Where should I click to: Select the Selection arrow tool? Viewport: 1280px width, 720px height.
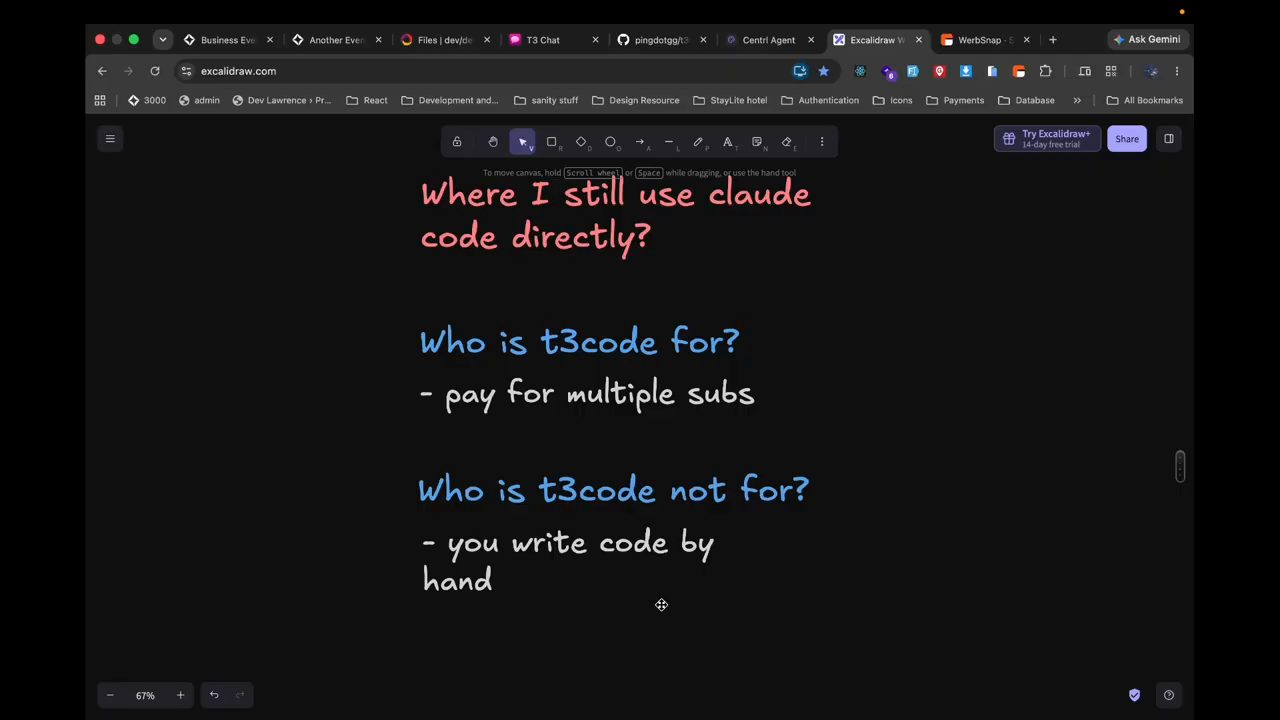click(x=522, y=142)
